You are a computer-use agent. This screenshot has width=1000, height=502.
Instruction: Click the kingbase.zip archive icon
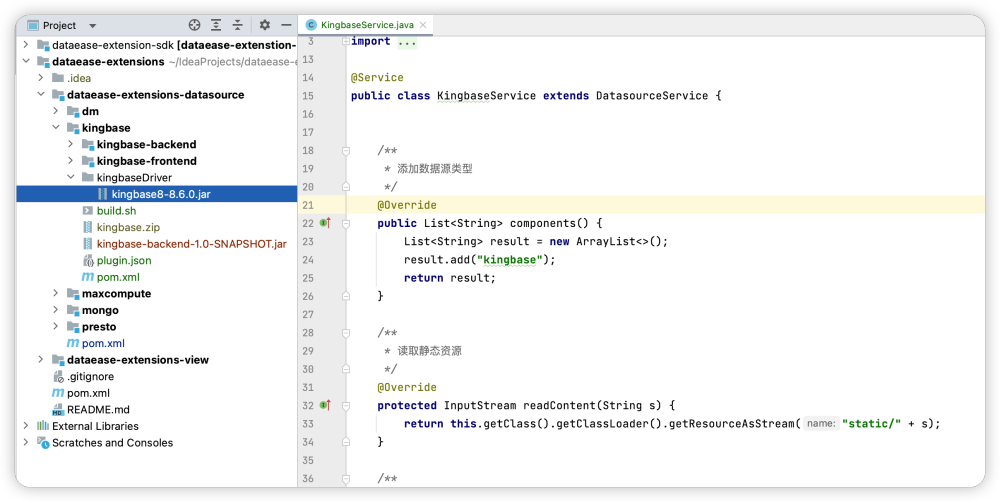tap(88, 227)
